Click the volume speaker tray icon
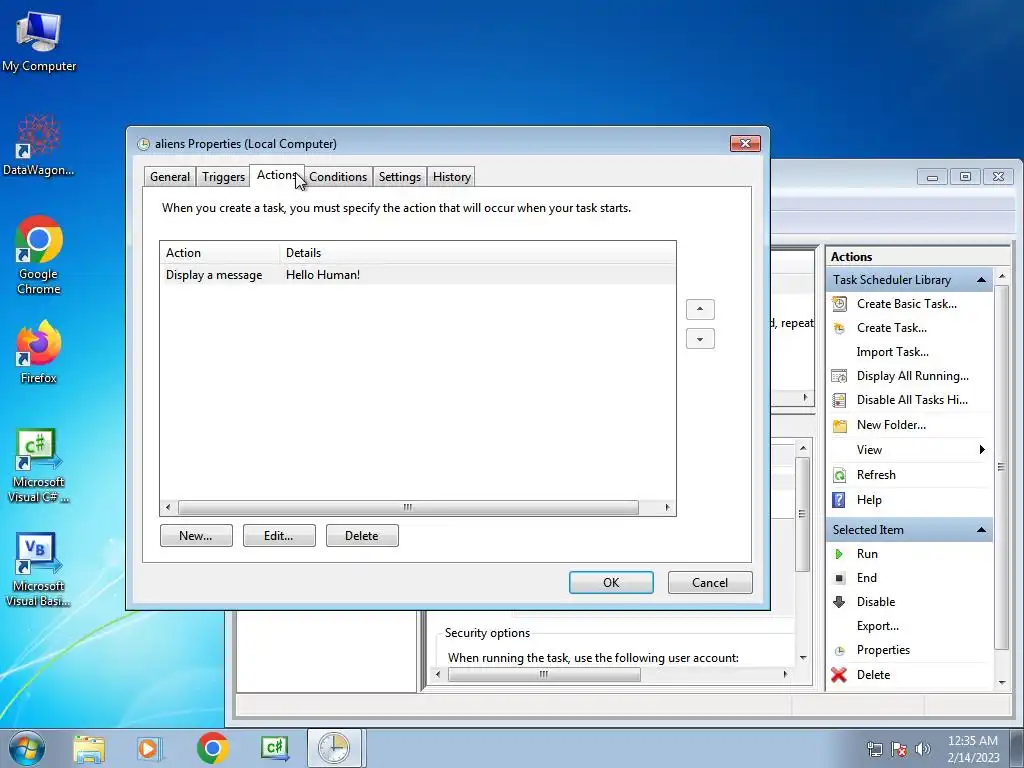The image size is (1024, 768). (x=923, y=749)
